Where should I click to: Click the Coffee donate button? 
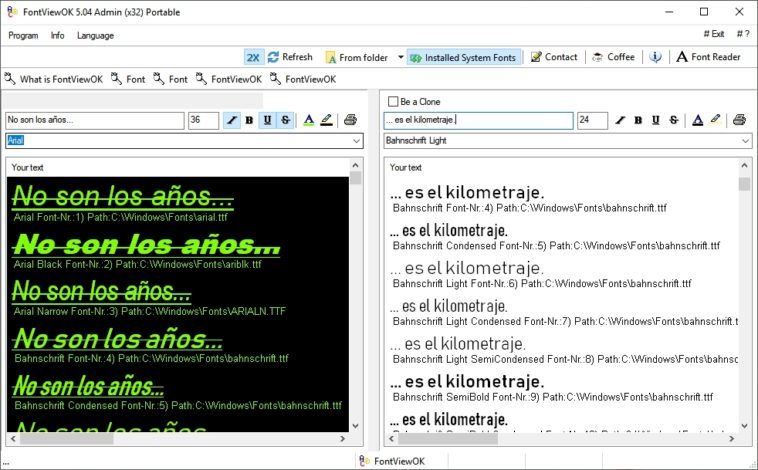click(613, 57)
